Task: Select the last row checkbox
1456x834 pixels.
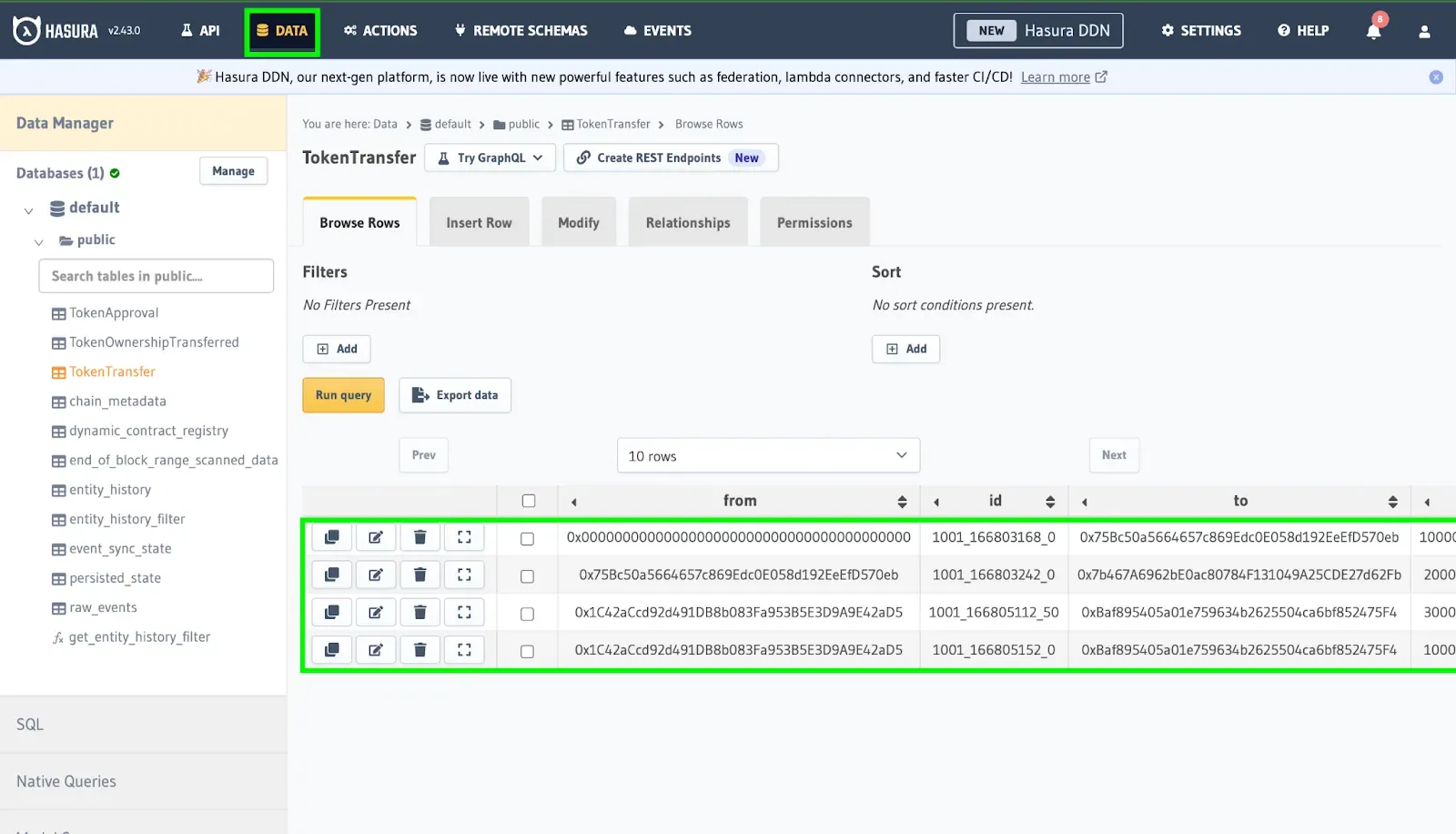Action: 527,651
